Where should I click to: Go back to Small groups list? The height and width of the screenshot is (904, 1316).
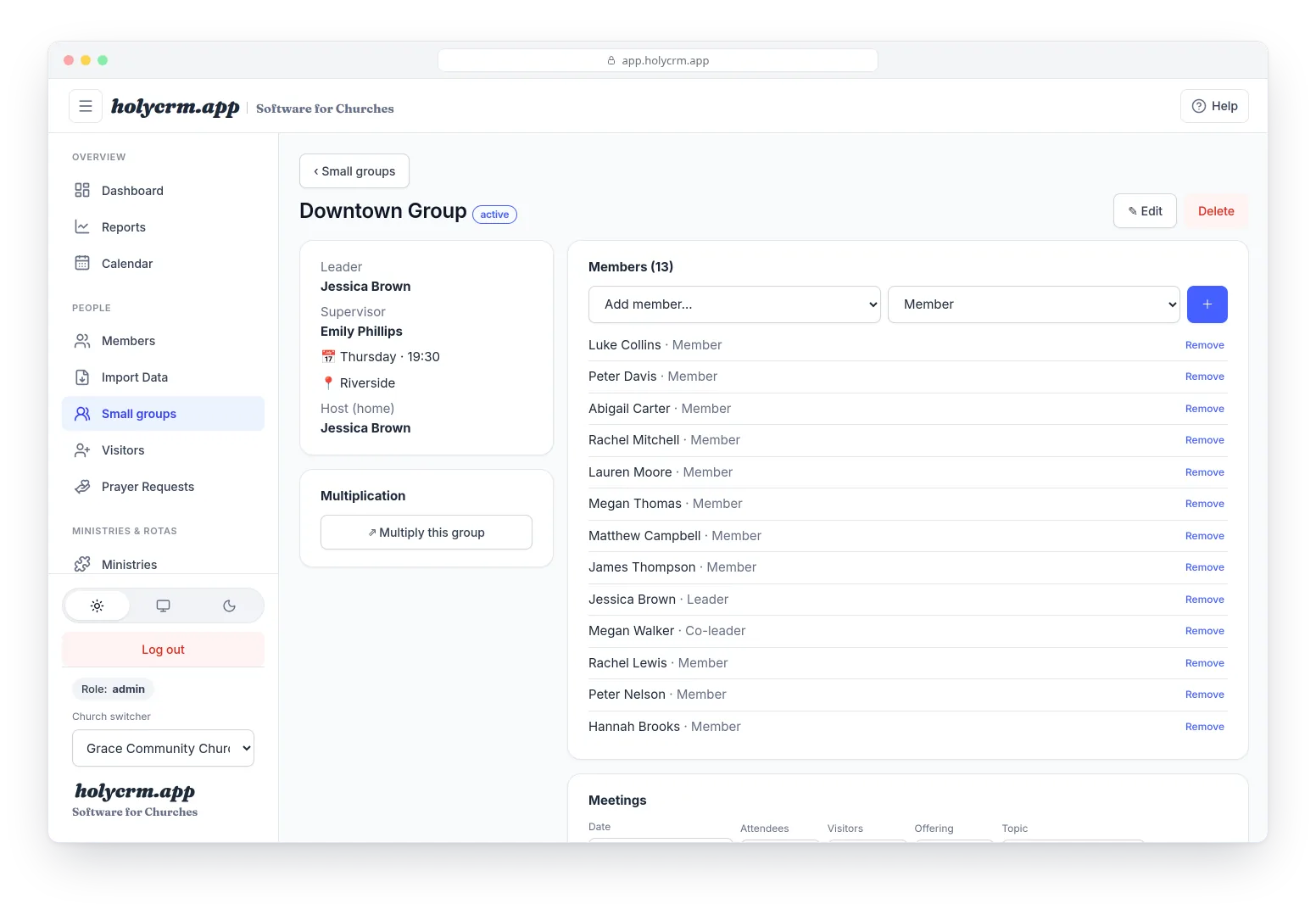coord(354,171)
